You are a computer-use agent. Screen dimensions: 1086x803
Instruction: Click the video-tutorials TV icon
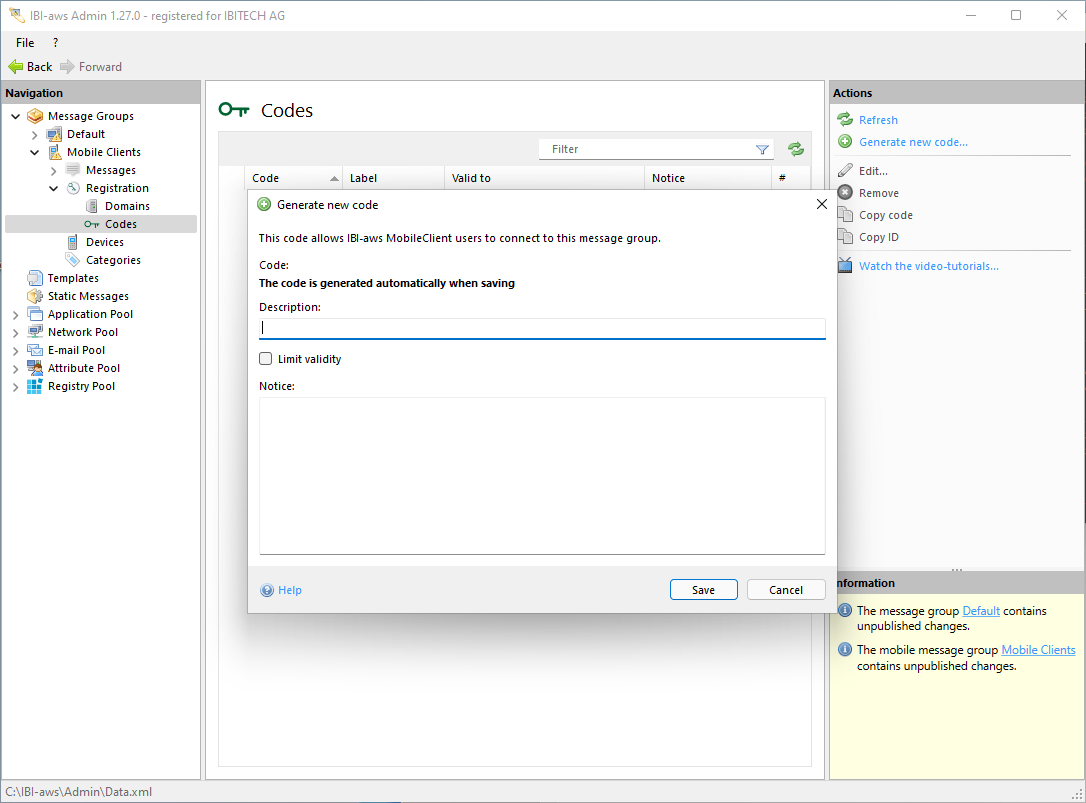click(845, 266)
